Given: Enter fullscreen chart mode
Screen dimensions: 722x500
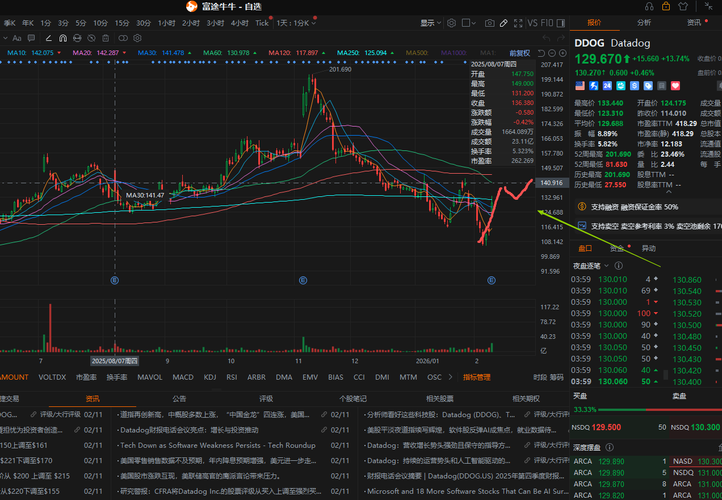Looking at the screenshot, I should pyautogui.click(x=518, y=23).
